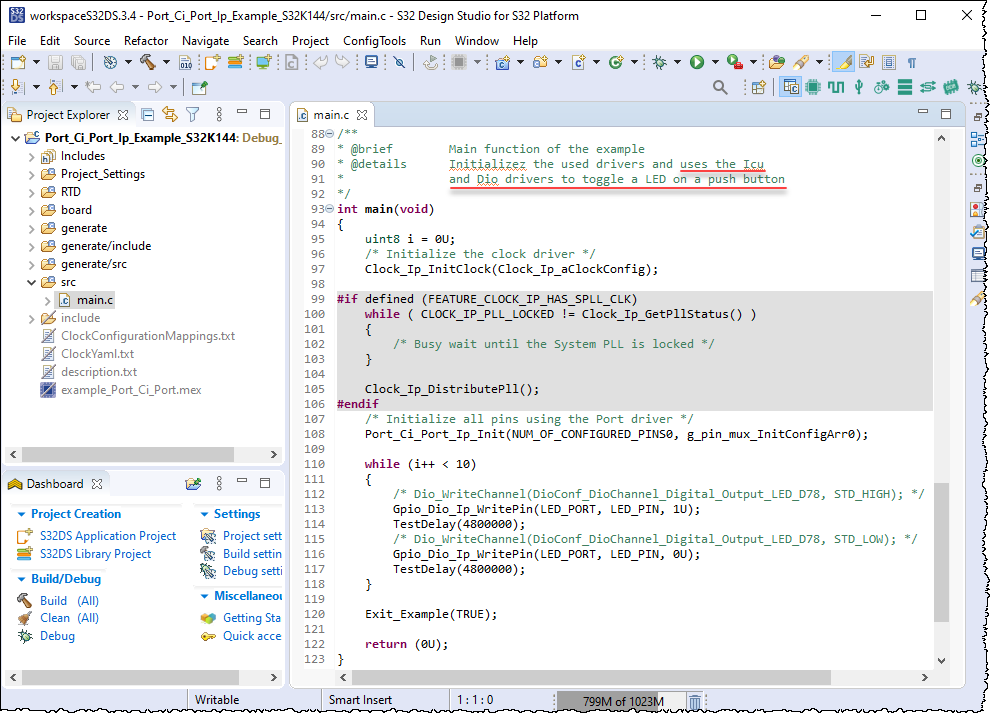Switch to the main.c editor tab

(x=330, y=115)
